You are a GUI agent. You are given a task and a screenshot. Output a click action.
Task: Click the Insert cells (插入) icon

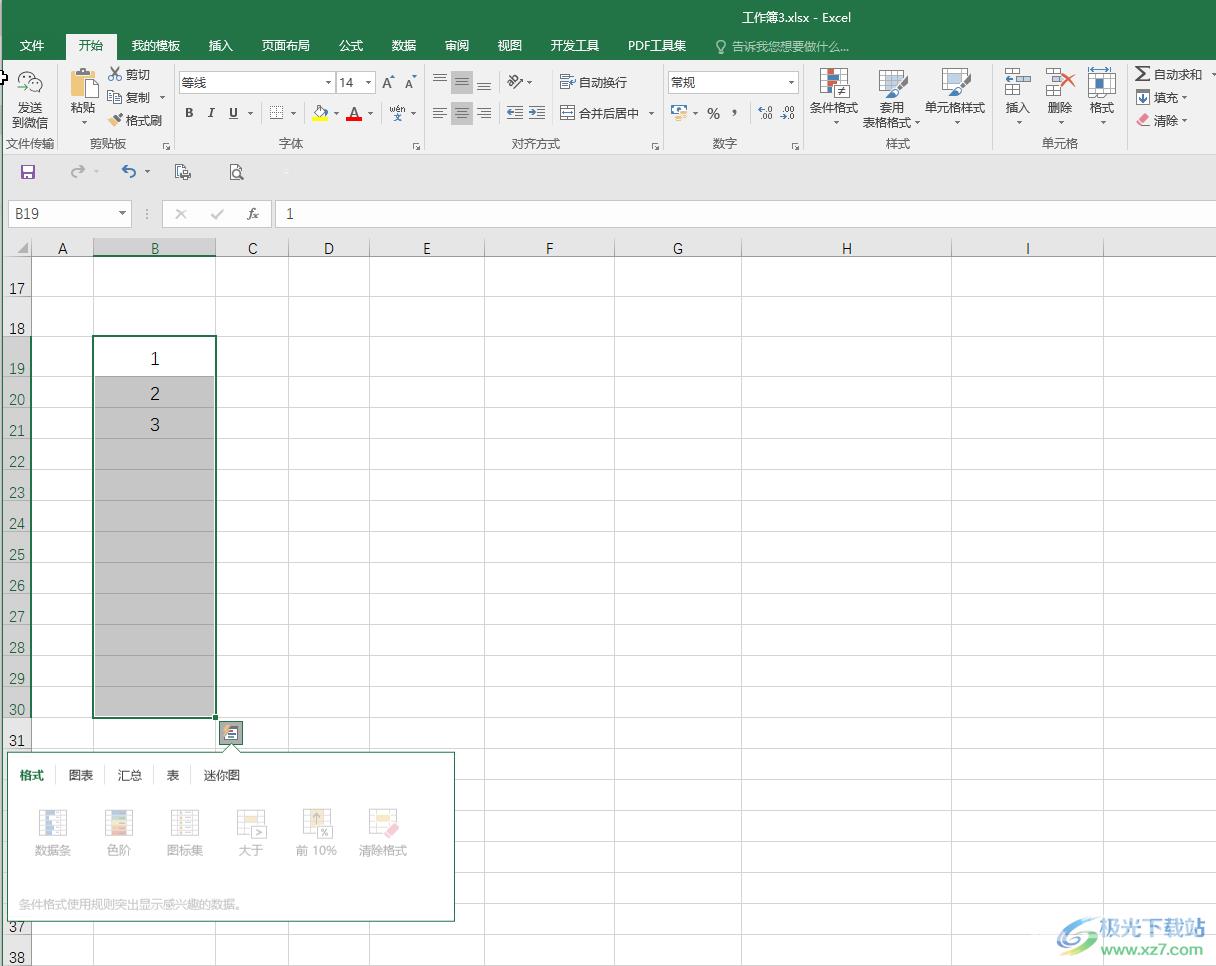click(1018, 83)
